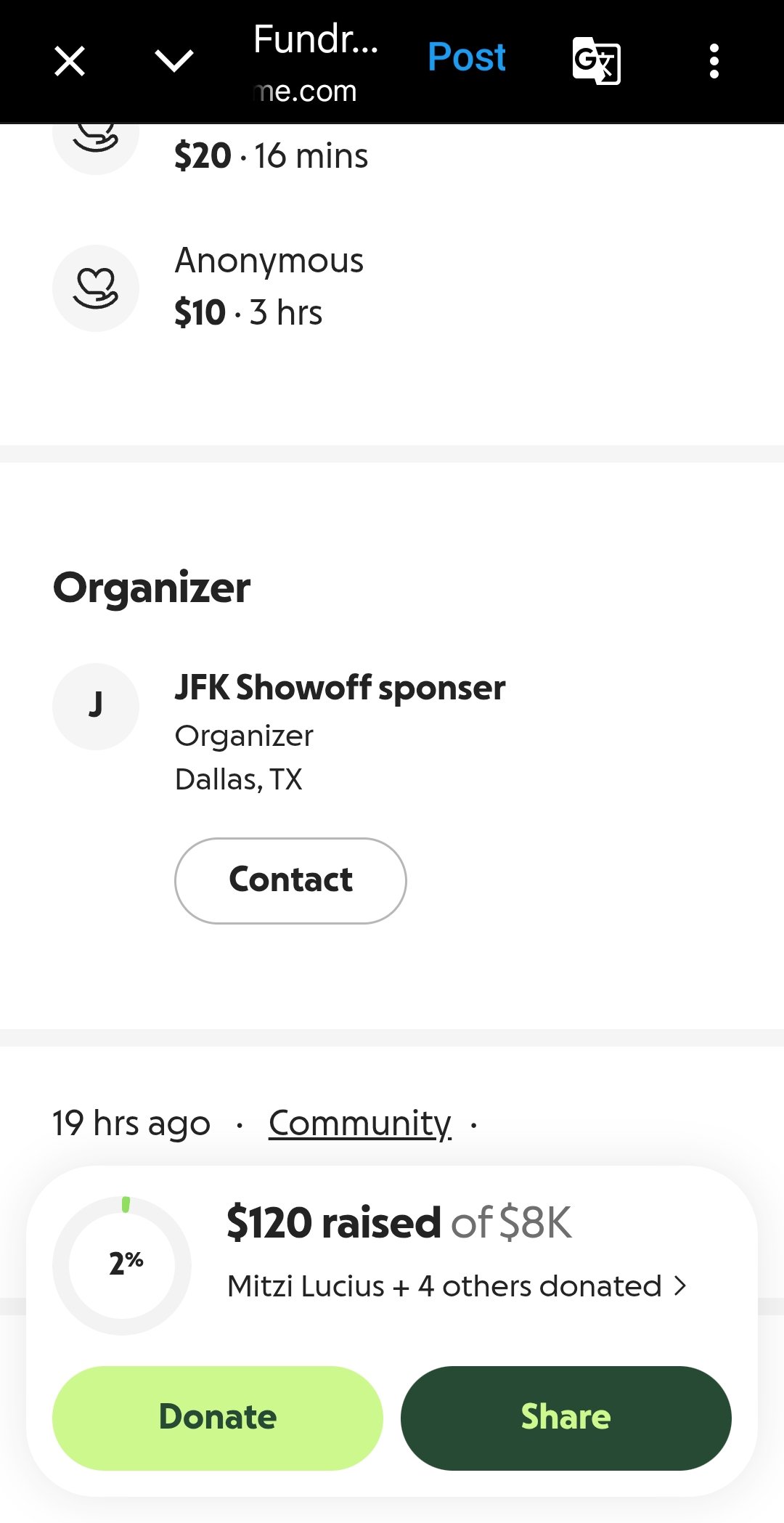Expand donors list via chevron arrow
Screen dimensions: 784x1523
680,1286
